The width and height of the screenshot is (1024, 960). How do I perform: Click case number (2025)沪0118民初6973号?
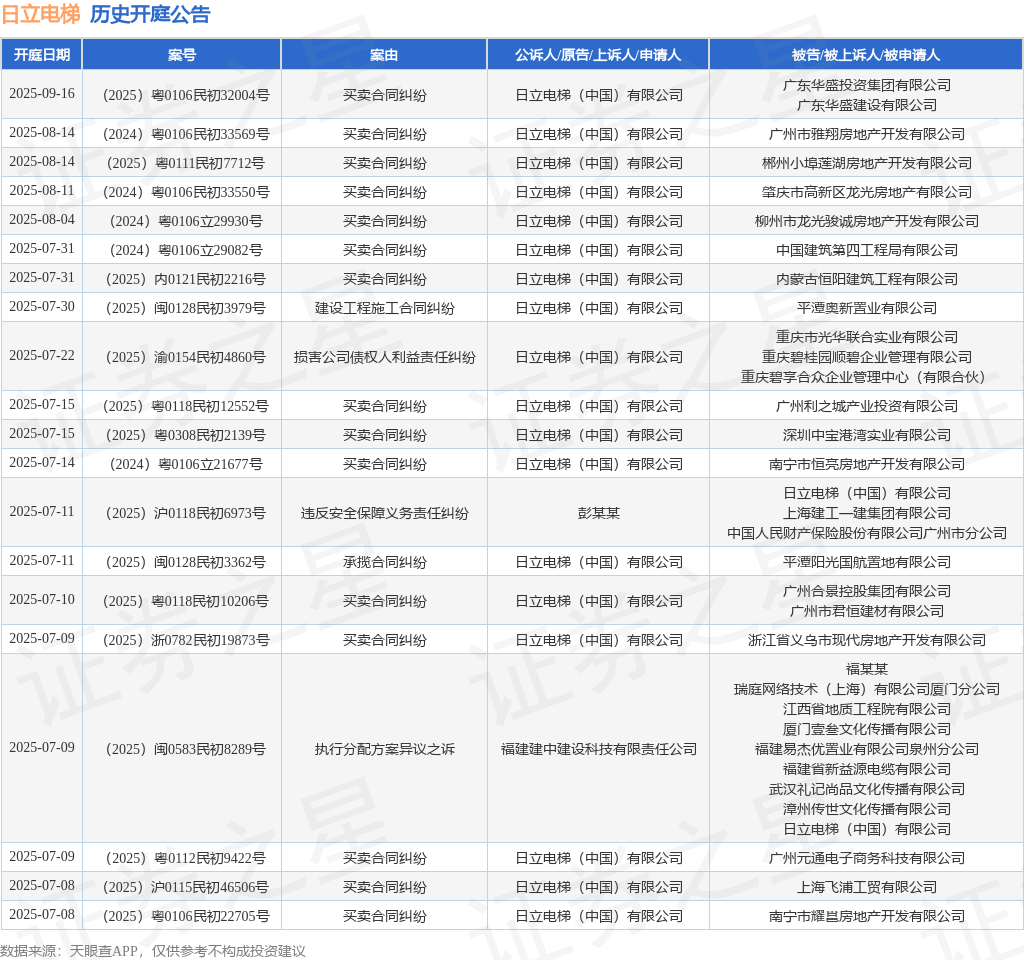tap(185, 513)
